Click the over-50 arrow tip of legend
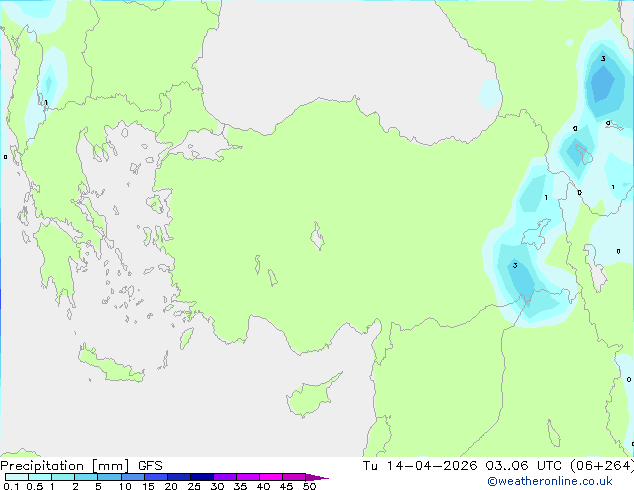The image size is (634, 490). 317,477
